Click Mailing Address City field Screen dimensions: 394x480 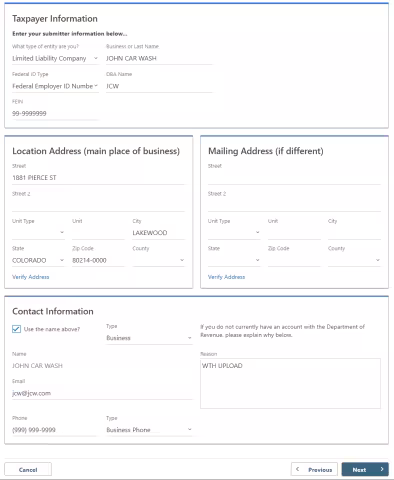point(354,232)
